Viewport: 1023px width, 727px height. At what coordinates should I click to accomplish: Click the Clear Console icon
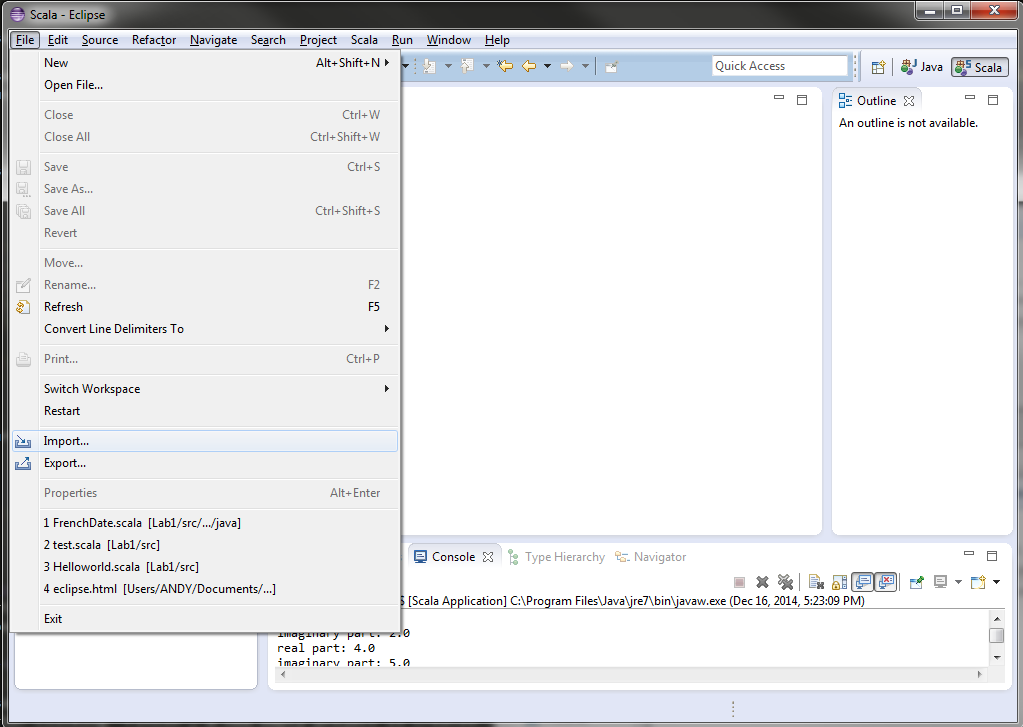[x=816, y=582]
